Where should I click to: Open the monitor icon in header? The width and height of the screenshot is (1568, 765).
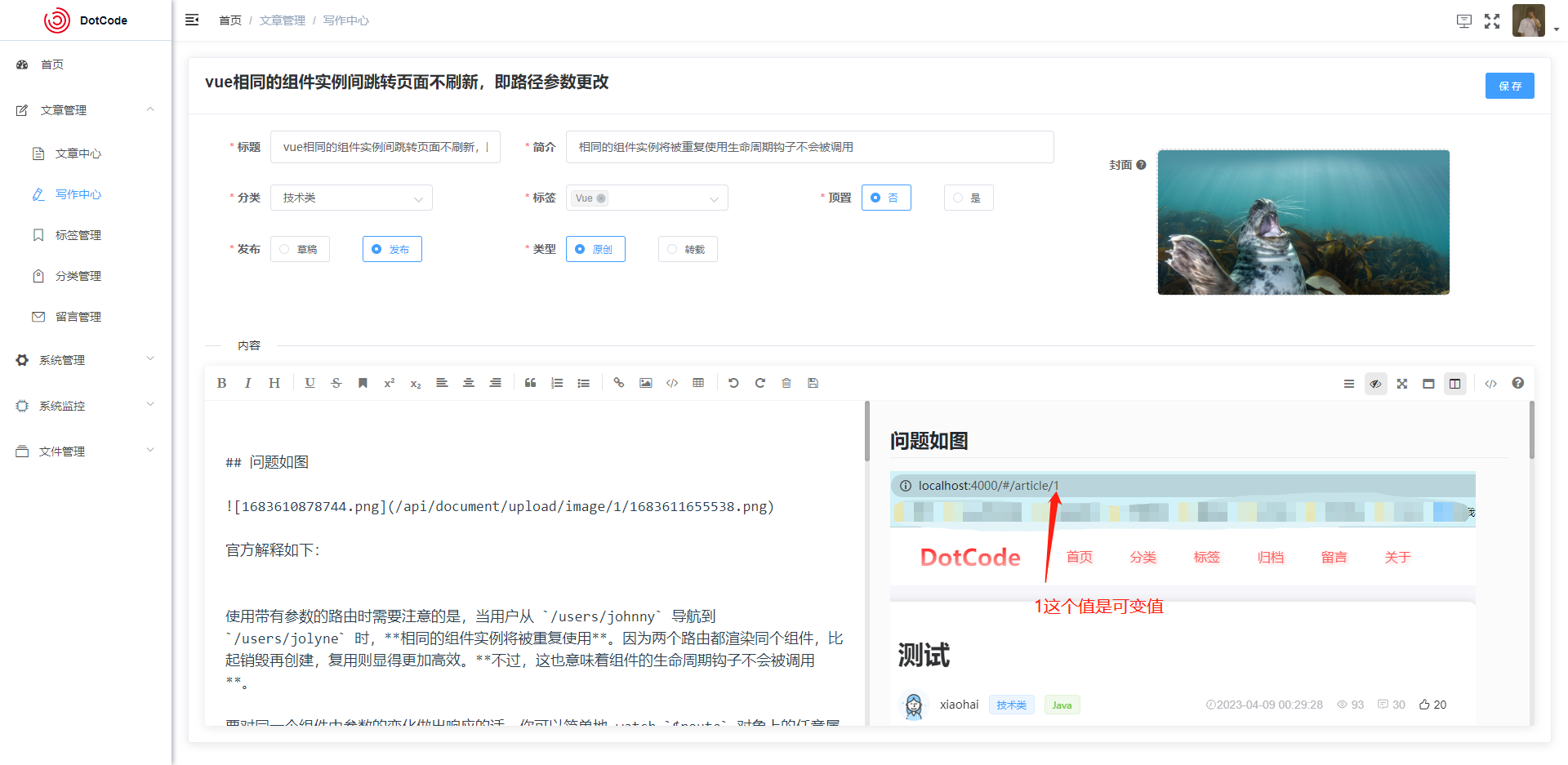[x=1464, y=21]
